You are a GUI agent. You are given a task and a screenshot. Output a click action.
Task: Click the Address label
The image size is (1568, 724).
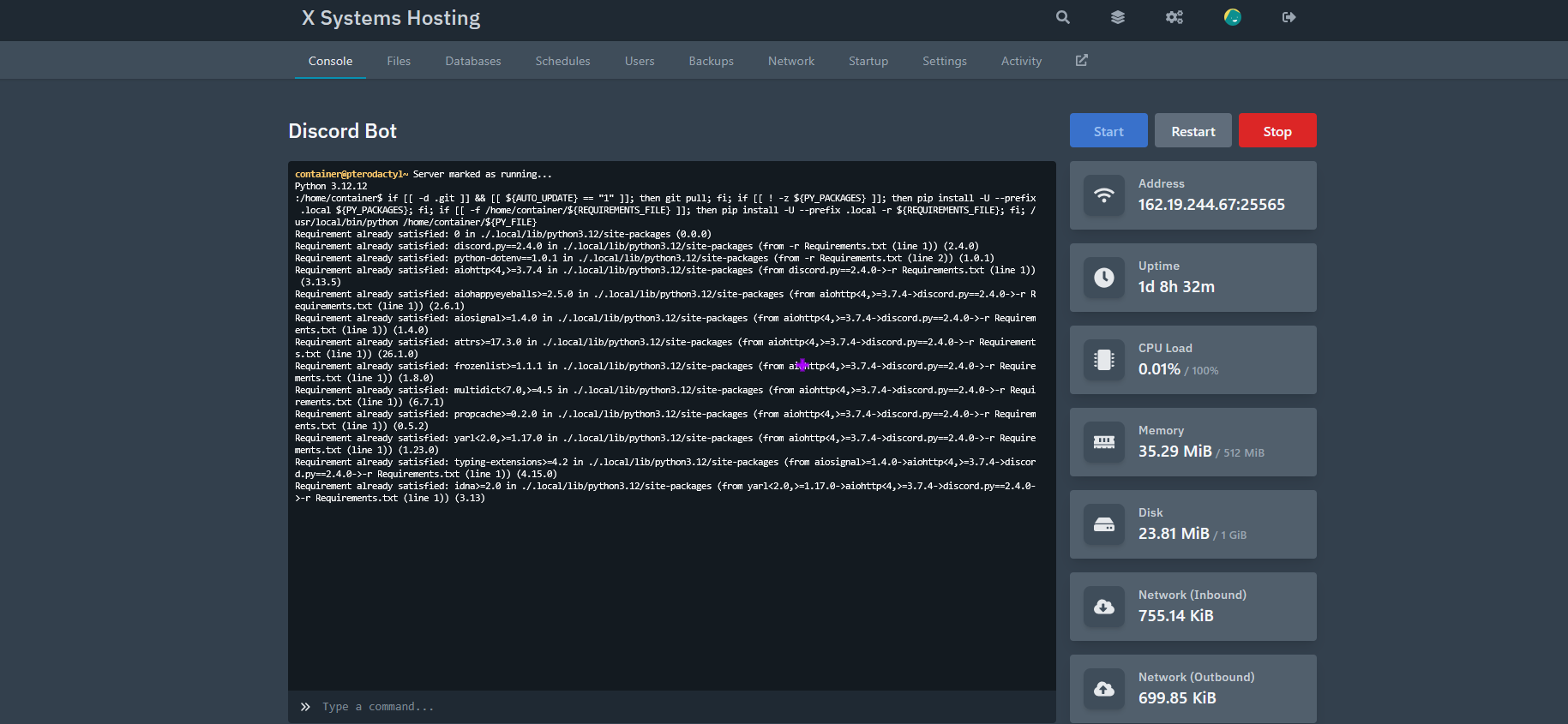coord(1162,183)
